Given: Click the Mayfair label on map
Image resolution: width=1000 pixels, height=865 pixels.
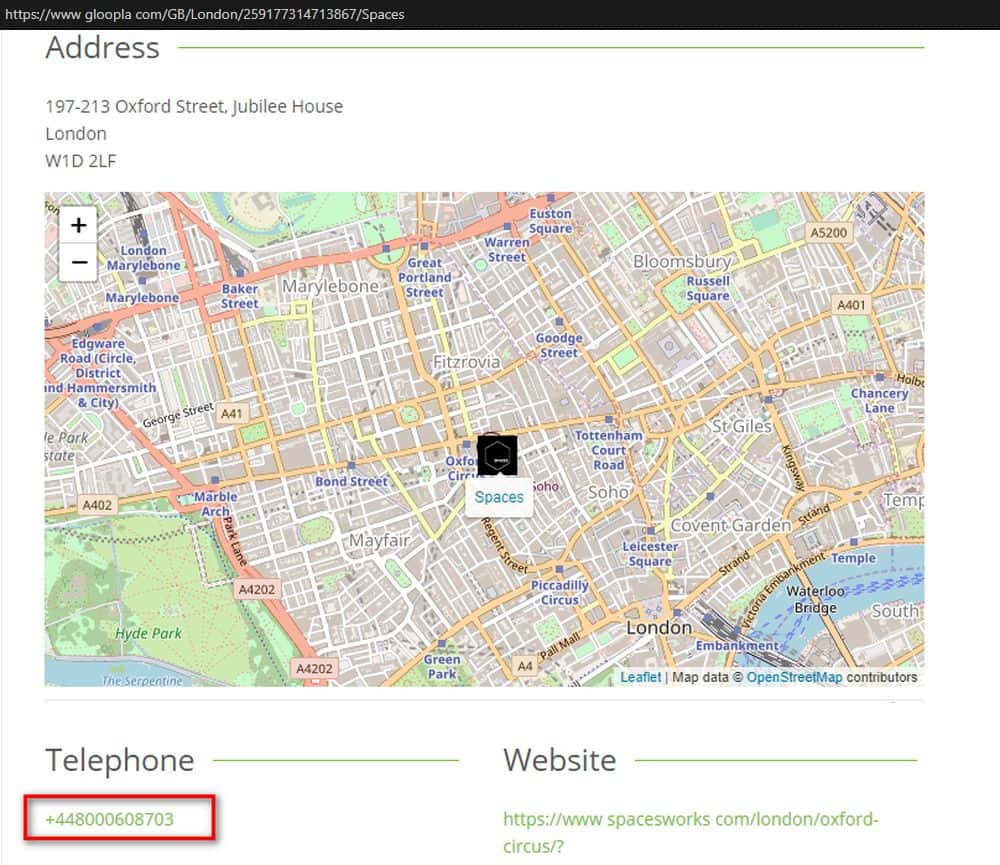Looking at the screenshot, I should tap(379, 540).
